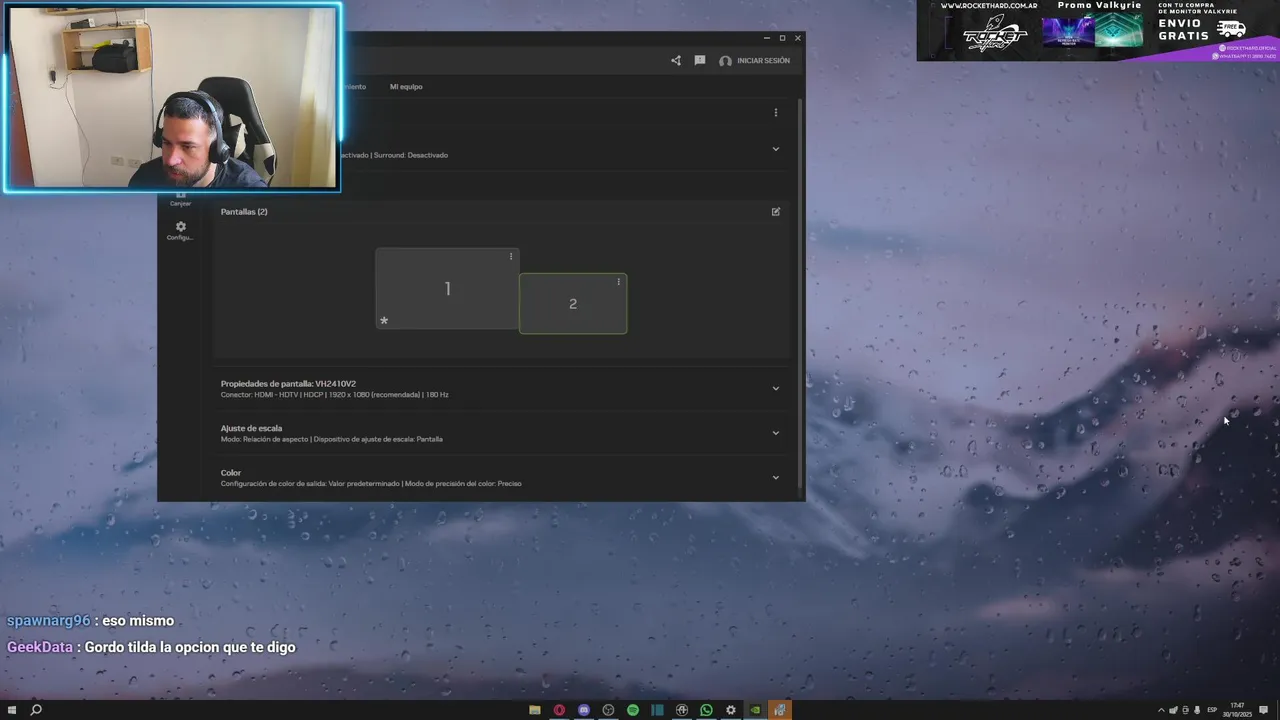Open Spotify from the taskbar
1280x720 pixels.
(x=633, y=710)
